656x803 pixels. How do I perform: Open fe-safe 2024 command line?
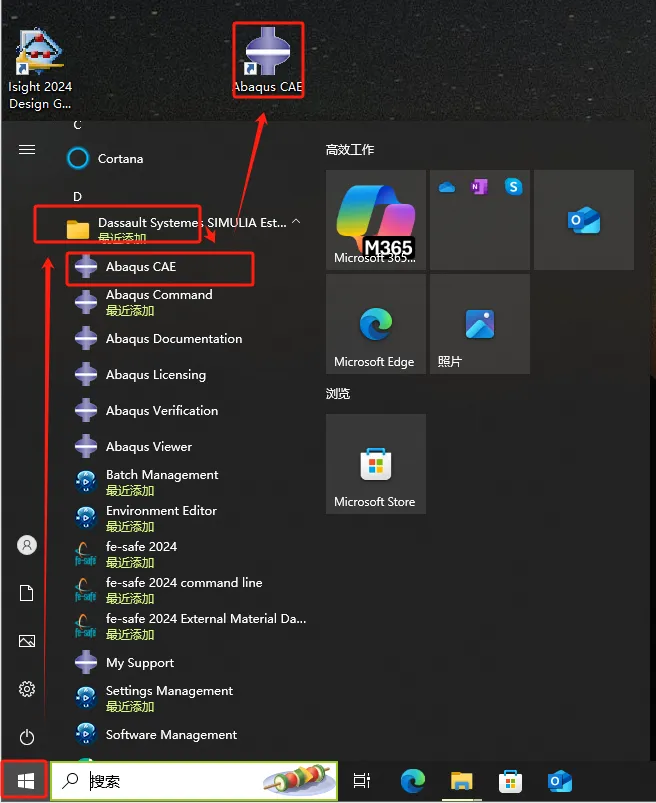[x=187, y=590]
